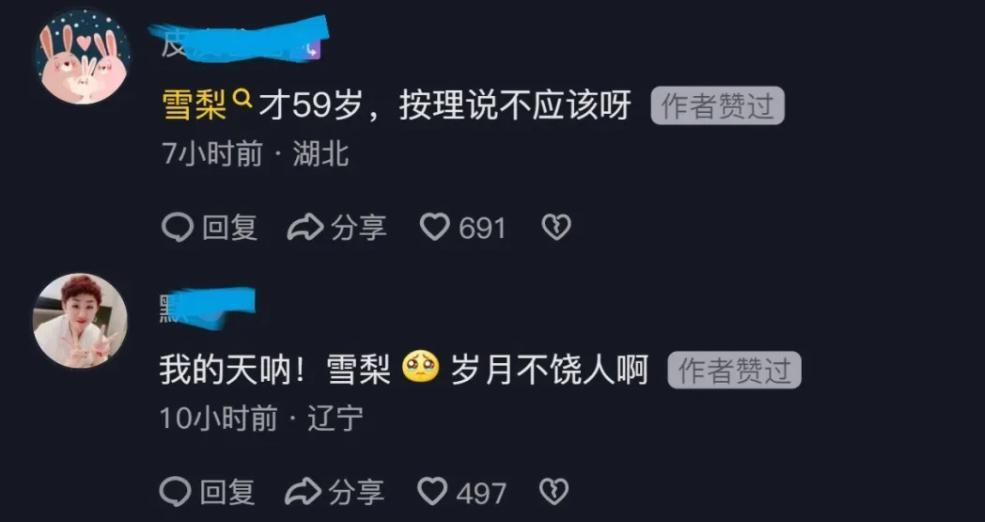Click 作者赞过 tag on the second comment
This screenshot has height=522, width=985.
tap(734, 371)
